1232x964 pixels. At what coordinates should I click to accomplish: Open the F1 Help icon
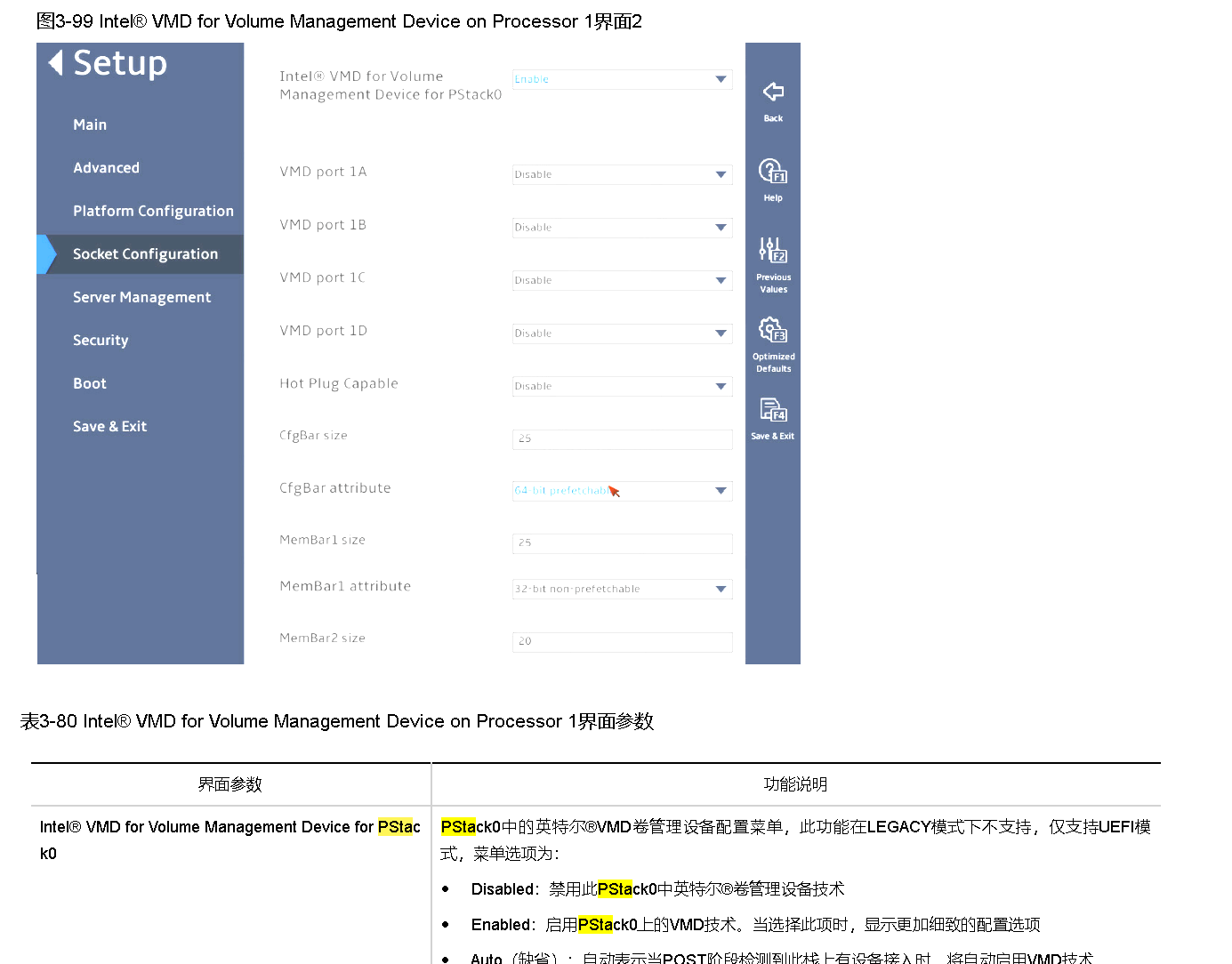(773, 170)
